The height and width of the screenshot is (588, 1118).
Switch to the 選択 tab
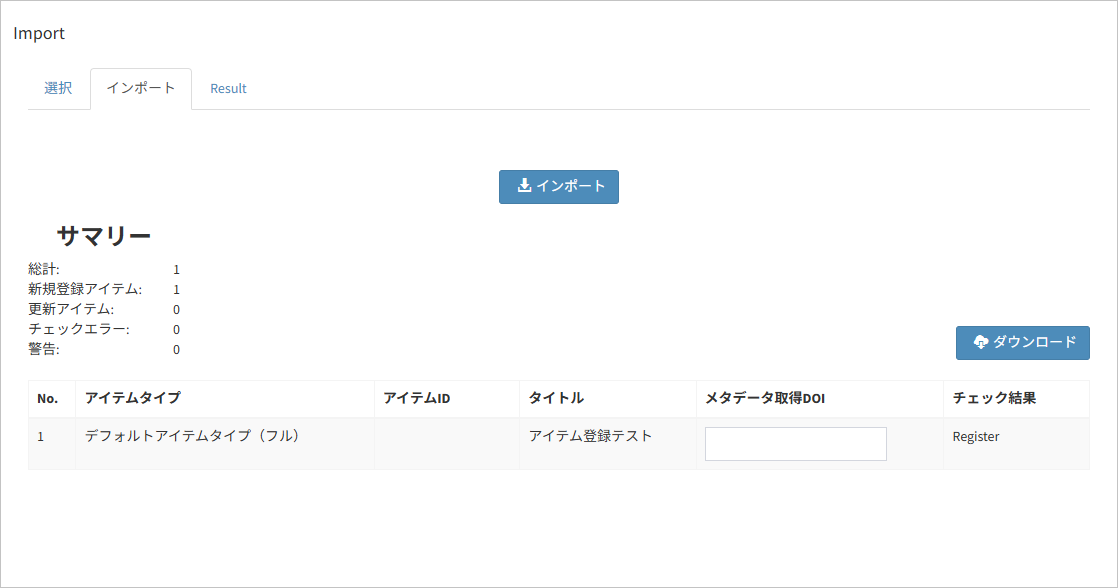point(58,88)
